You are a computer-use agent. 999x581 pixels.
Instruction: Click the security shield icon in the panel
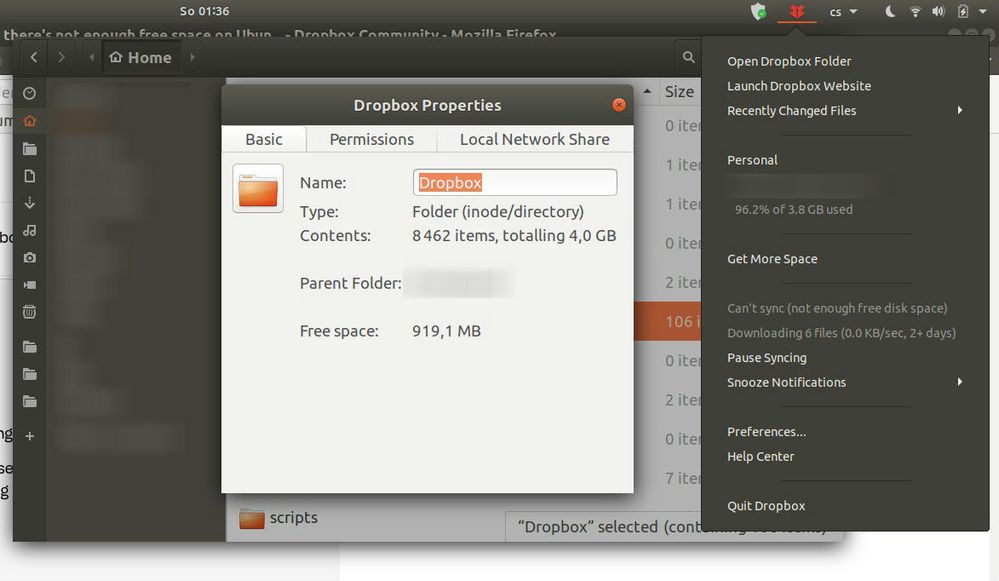[757, 11]
